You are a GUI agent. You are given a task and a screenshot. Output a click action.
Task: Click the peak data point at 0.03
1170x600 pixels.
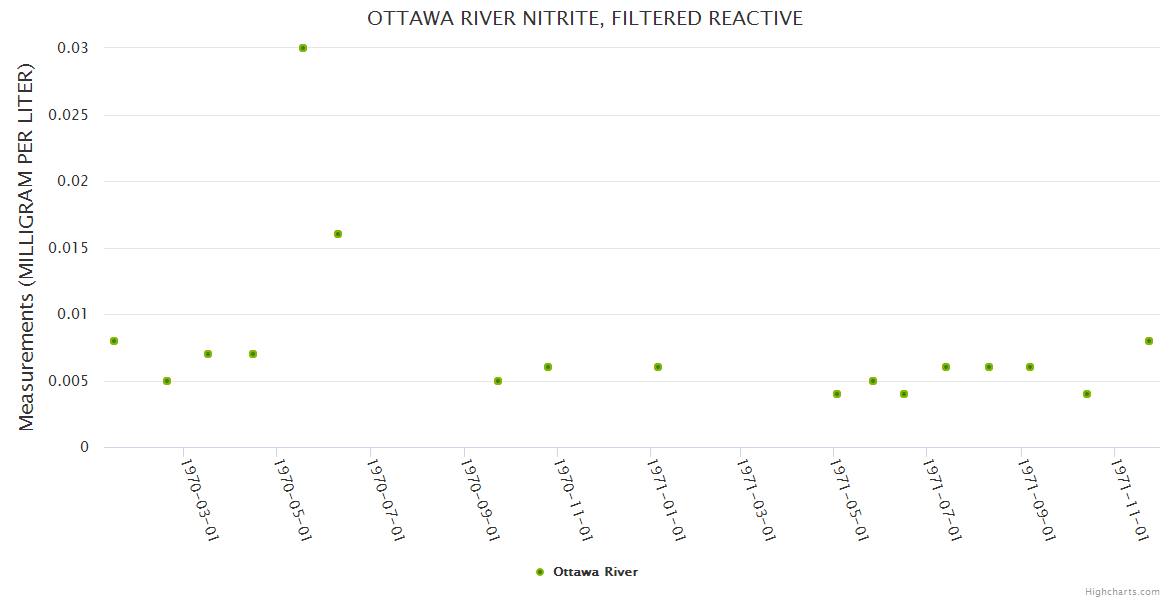tap(303, 48)
